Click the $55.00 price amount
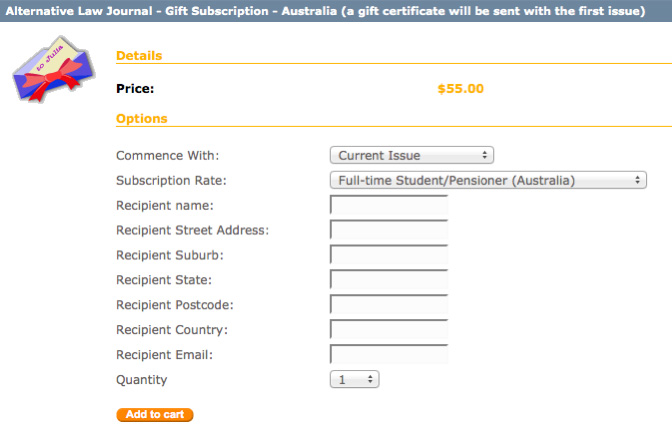This screenshot has width=672, height=441. 460,88
